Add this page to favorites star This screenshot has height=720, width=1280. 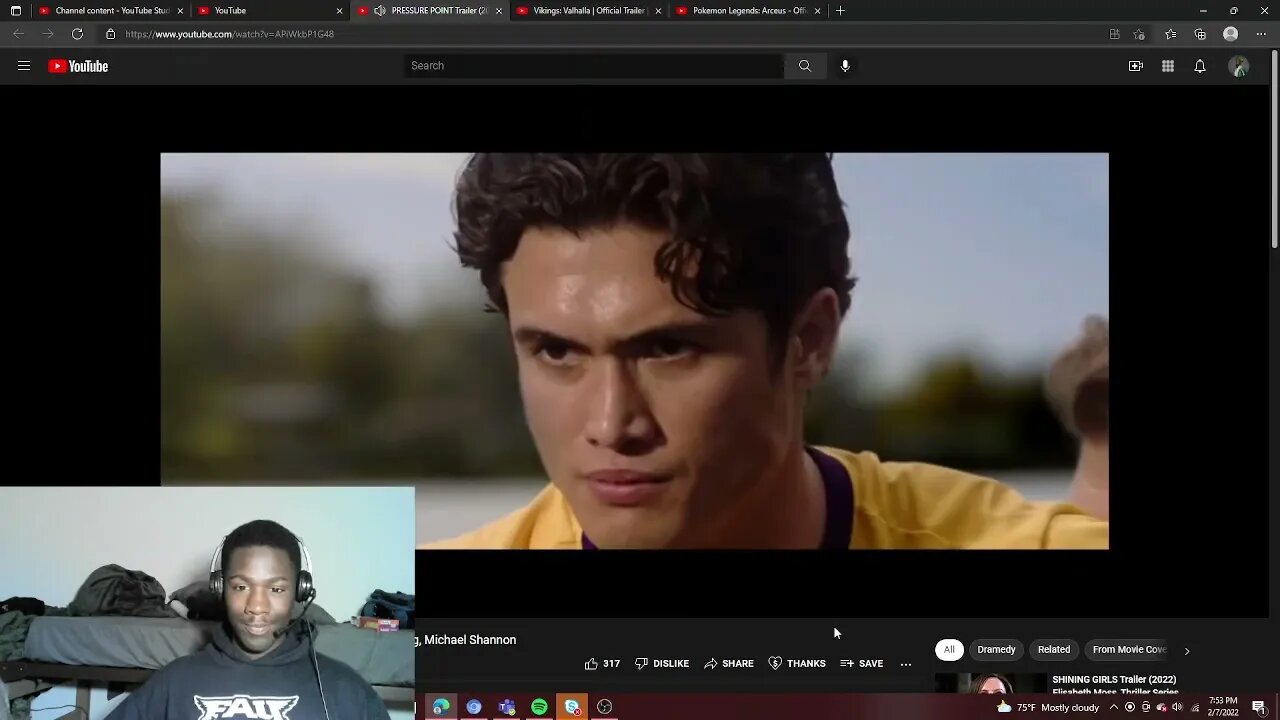tap(1139, 34)
